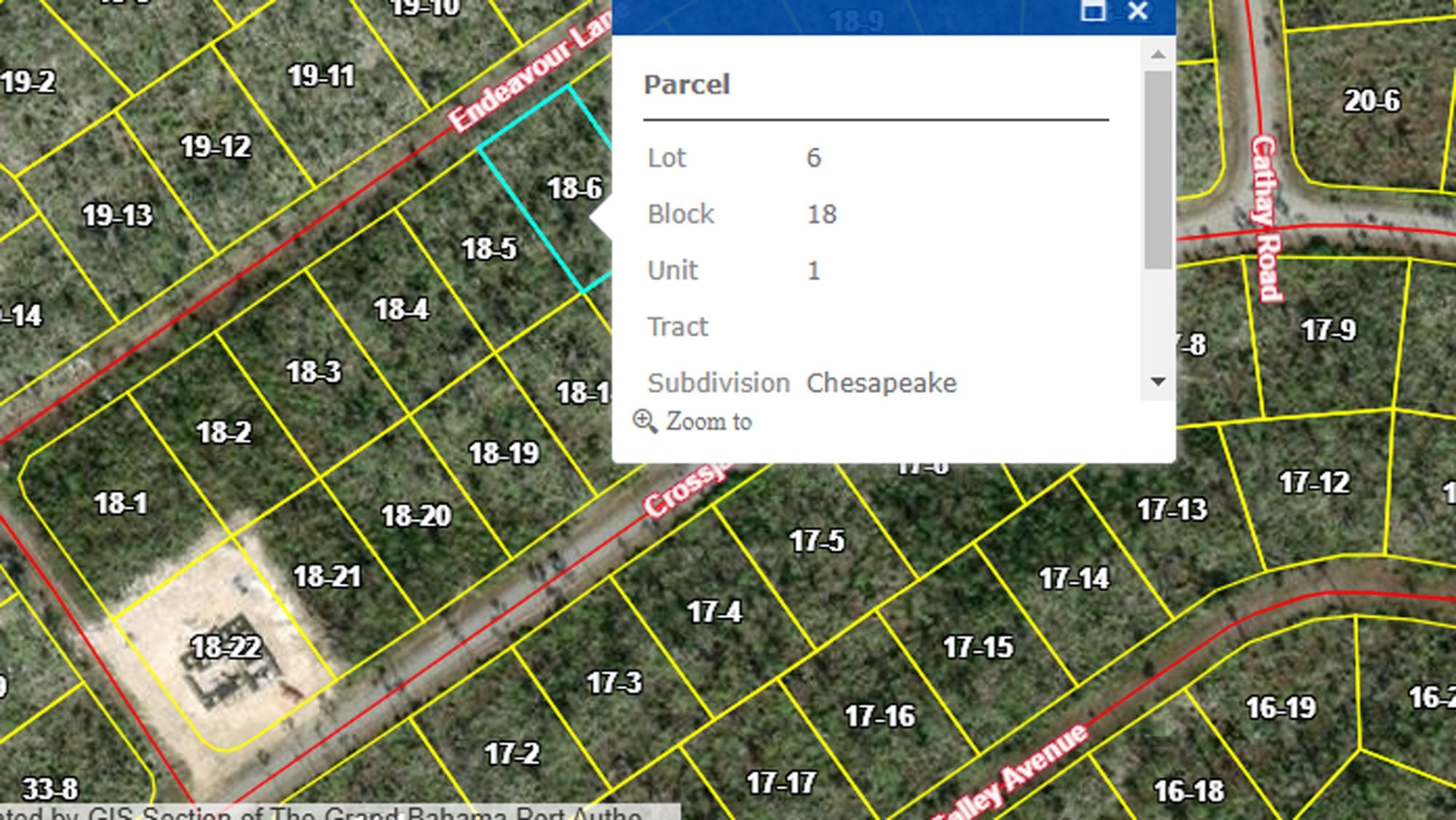Screen dimensions: 1456x820
Task: Select parcel 19-11 near Endeavour Lane
Action: [x=320, y=74]
